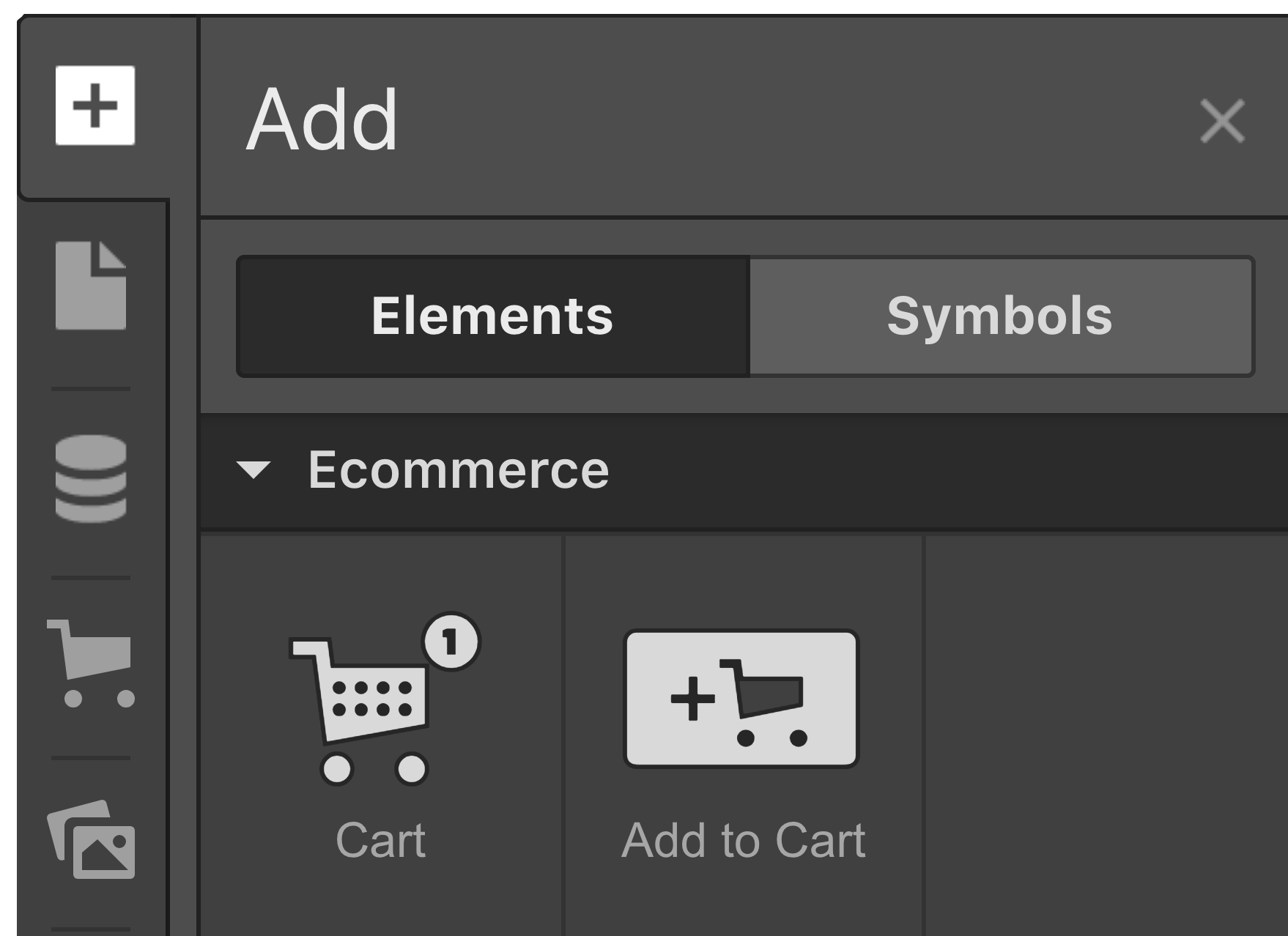This screenshot has width=1288, height=936.
Task: Switch to the Elements tab
Action: pos(493,316)
